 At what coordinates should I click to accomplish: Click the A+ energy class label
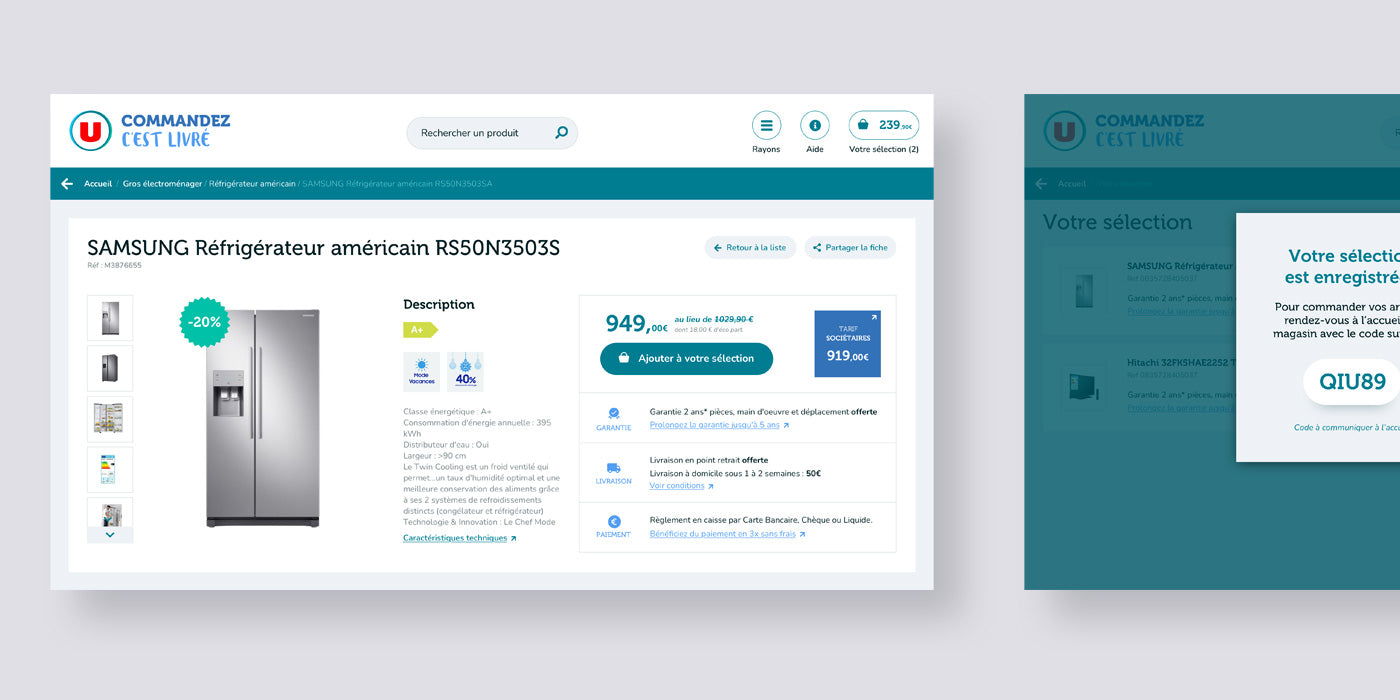pos(419,330)
